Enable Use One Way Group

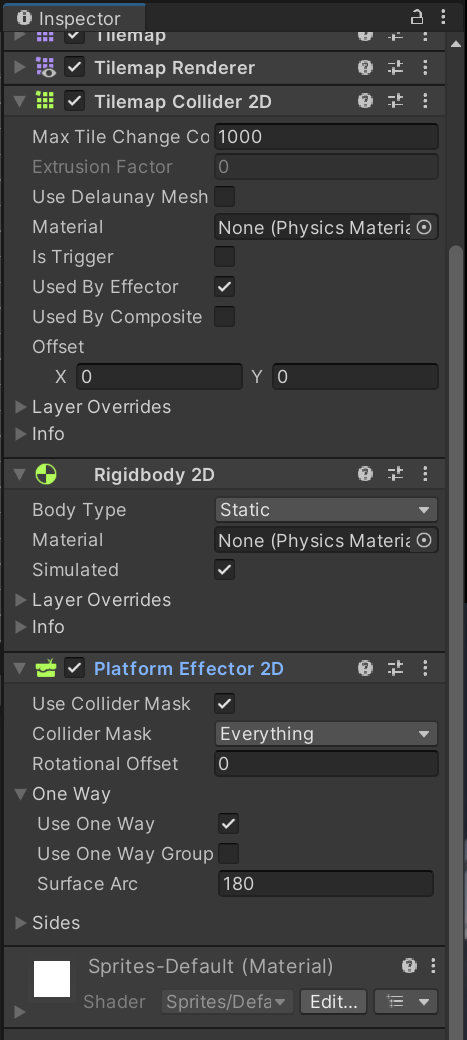(x=228, y=854)
